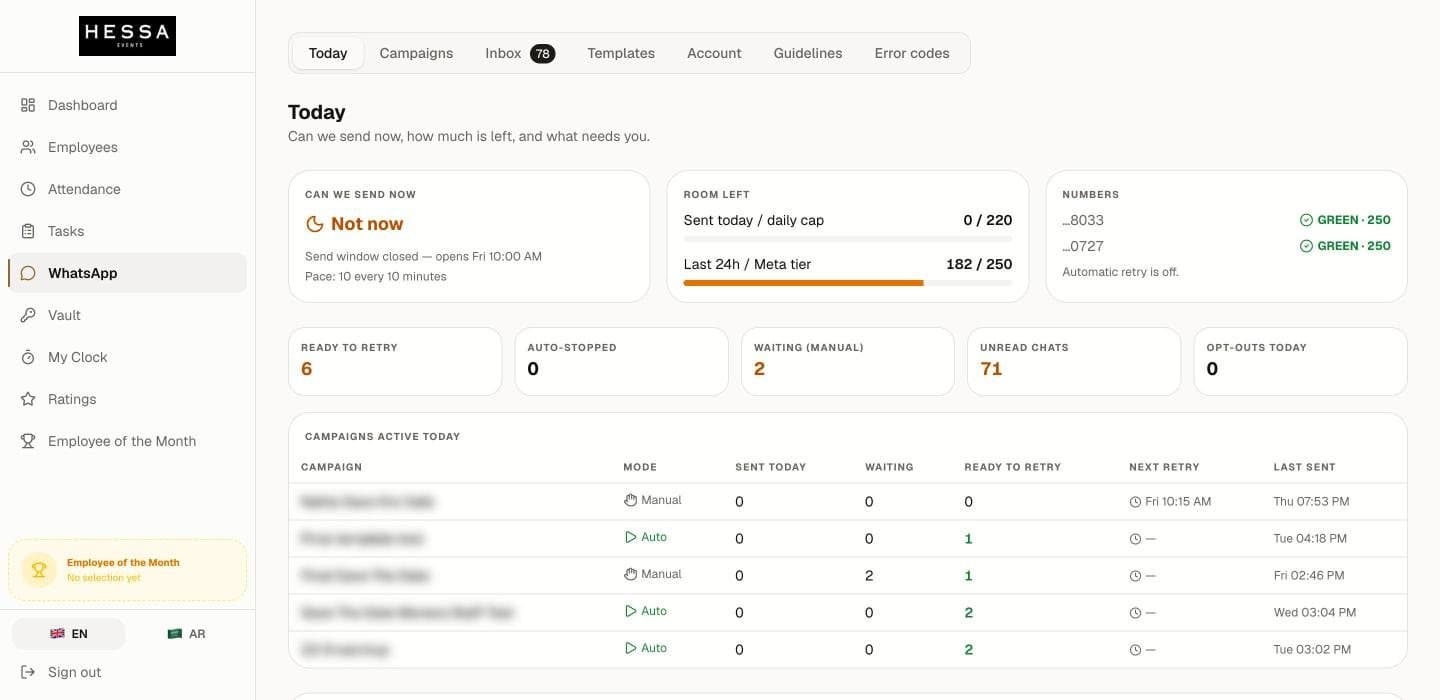The width and height of the screenshot is (1440, 700).
Task: Open the Today tab
Action: [328, 53]
